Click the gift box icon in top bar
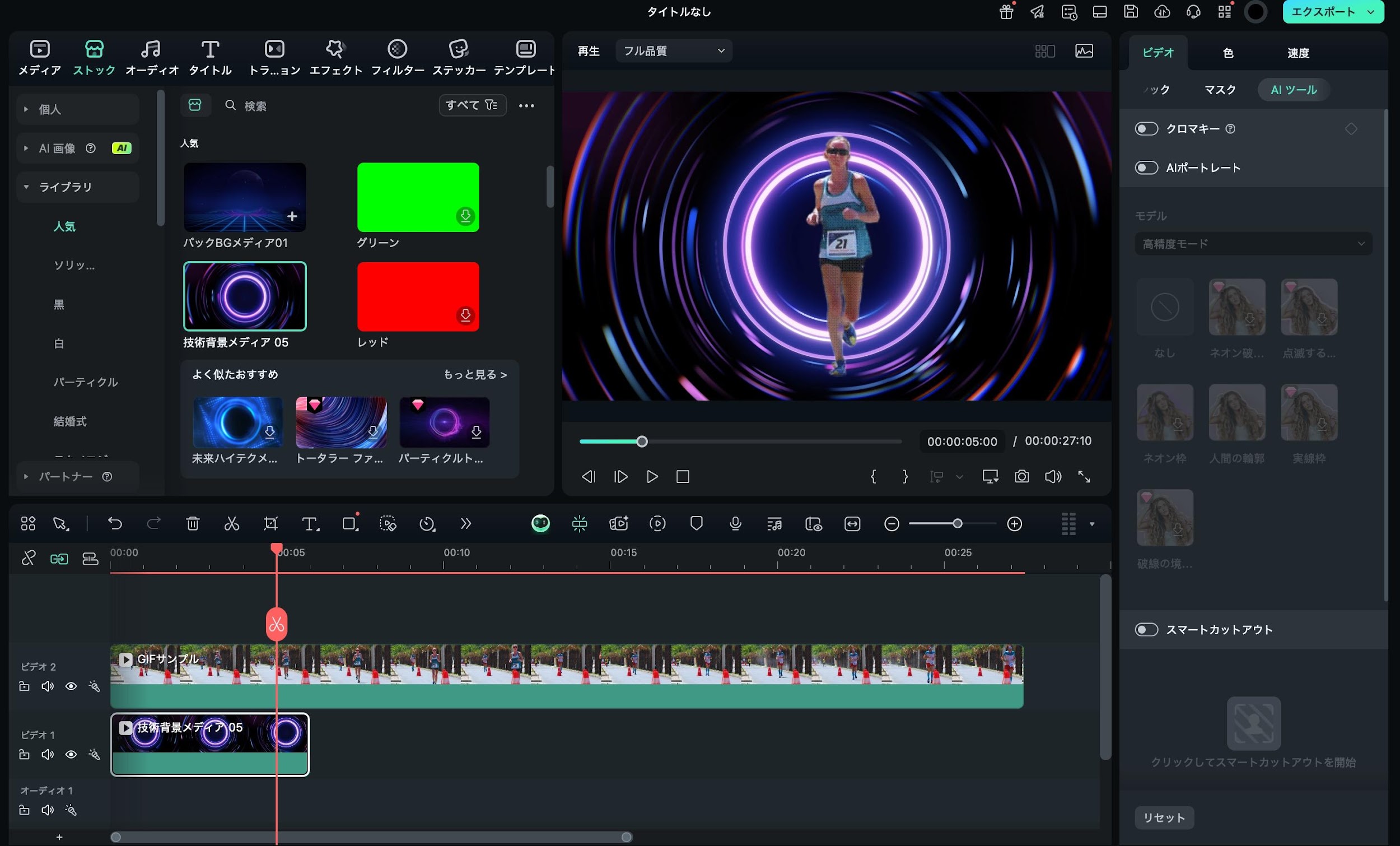Viewport: 1400px width, 846px height. (x=1006, y=11)
